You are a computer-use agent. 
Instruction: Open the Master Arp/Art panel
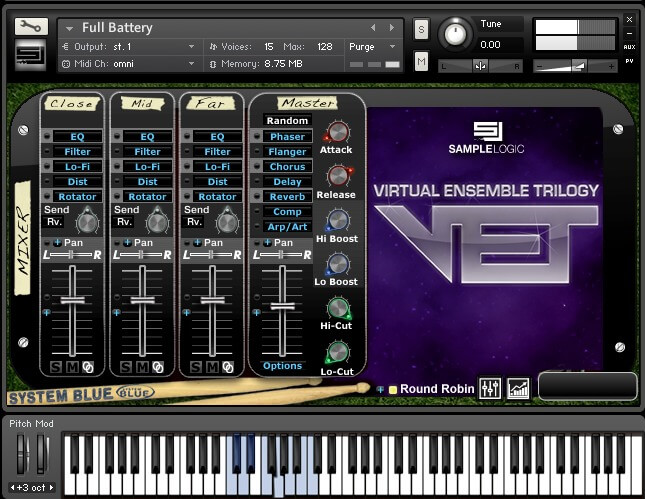(x=287, y=227)
